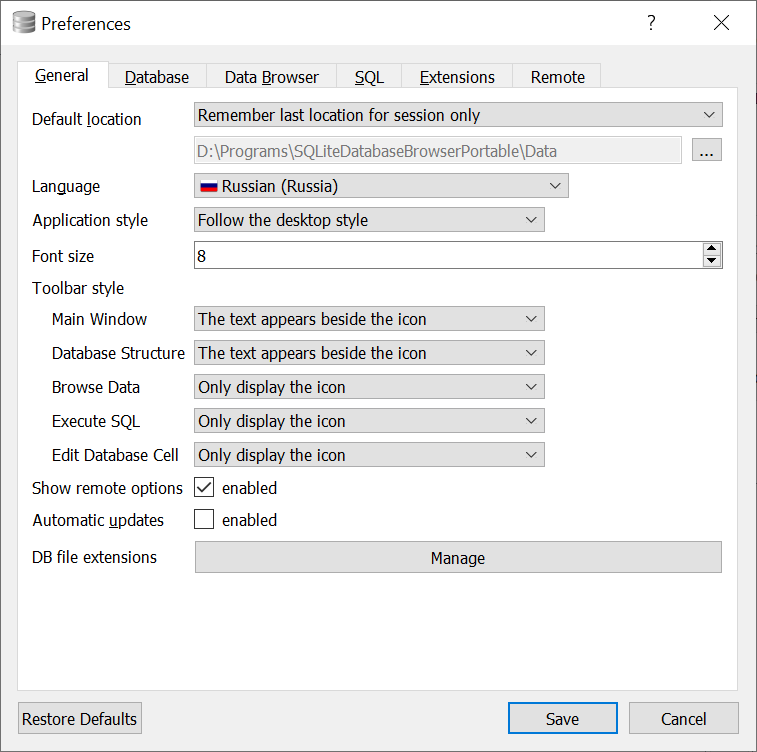Cancel the Preferences dialog
The height and width of the screenshot is (752, 757).
[x=684, y=719]
